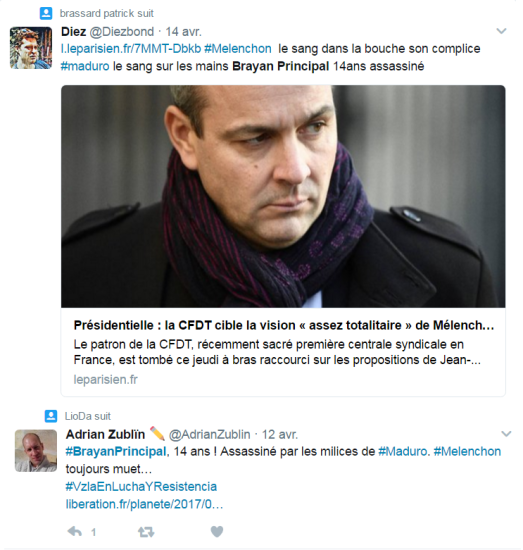523x550 pixels.
Task: Reply to Adrian Zublin's tweet
Action: click(75, 532)
